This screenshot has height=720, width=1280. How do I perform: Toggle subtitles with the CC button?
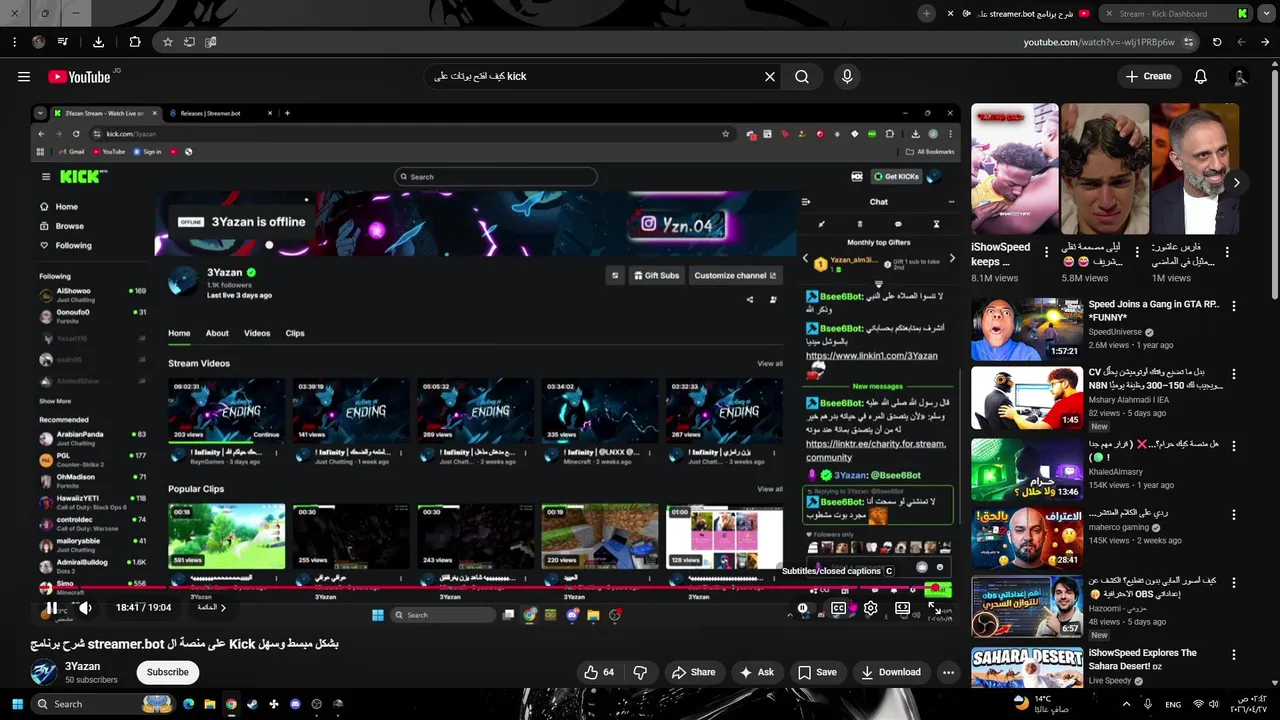pyautogui.click(x=838, y=608)
